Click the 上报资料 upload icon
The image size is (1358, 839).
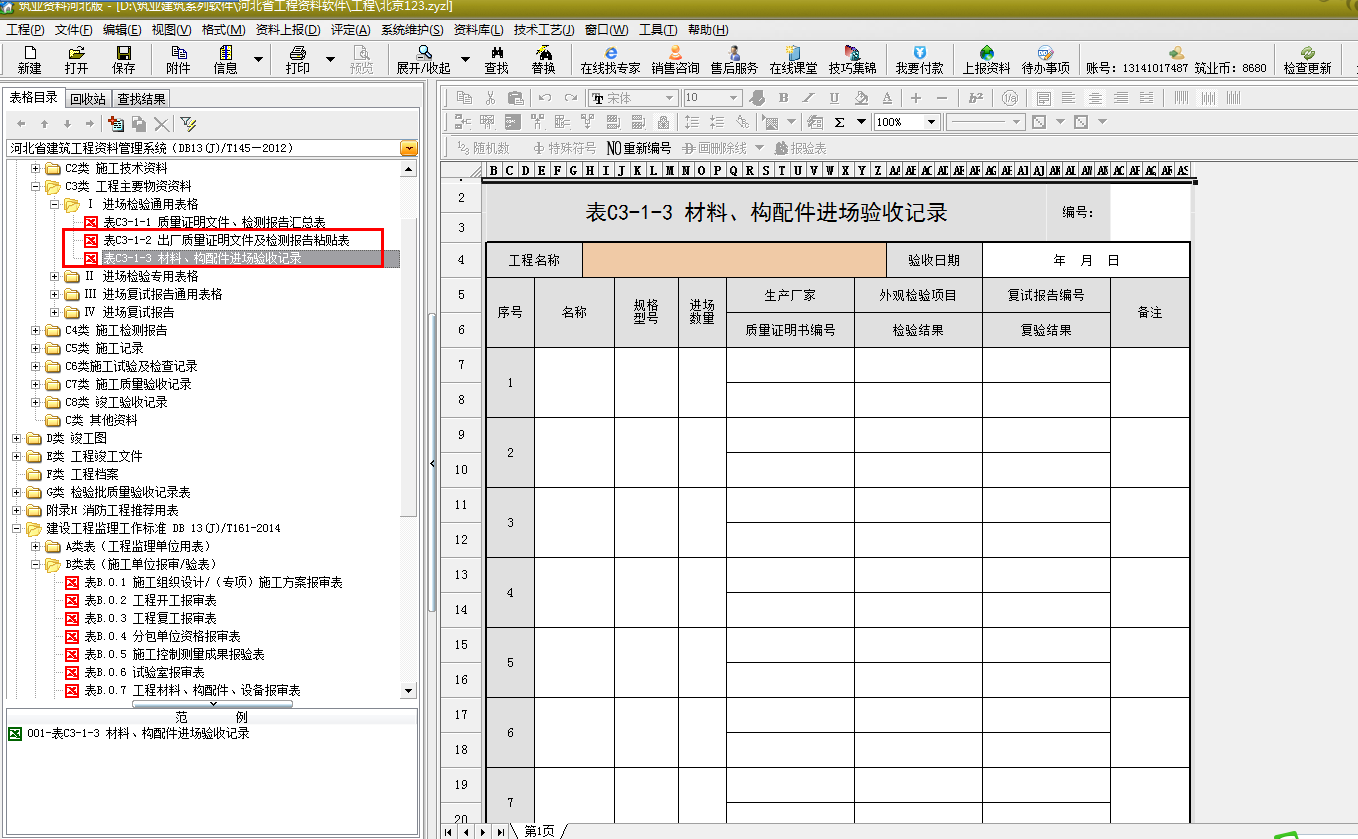point(986,59)
